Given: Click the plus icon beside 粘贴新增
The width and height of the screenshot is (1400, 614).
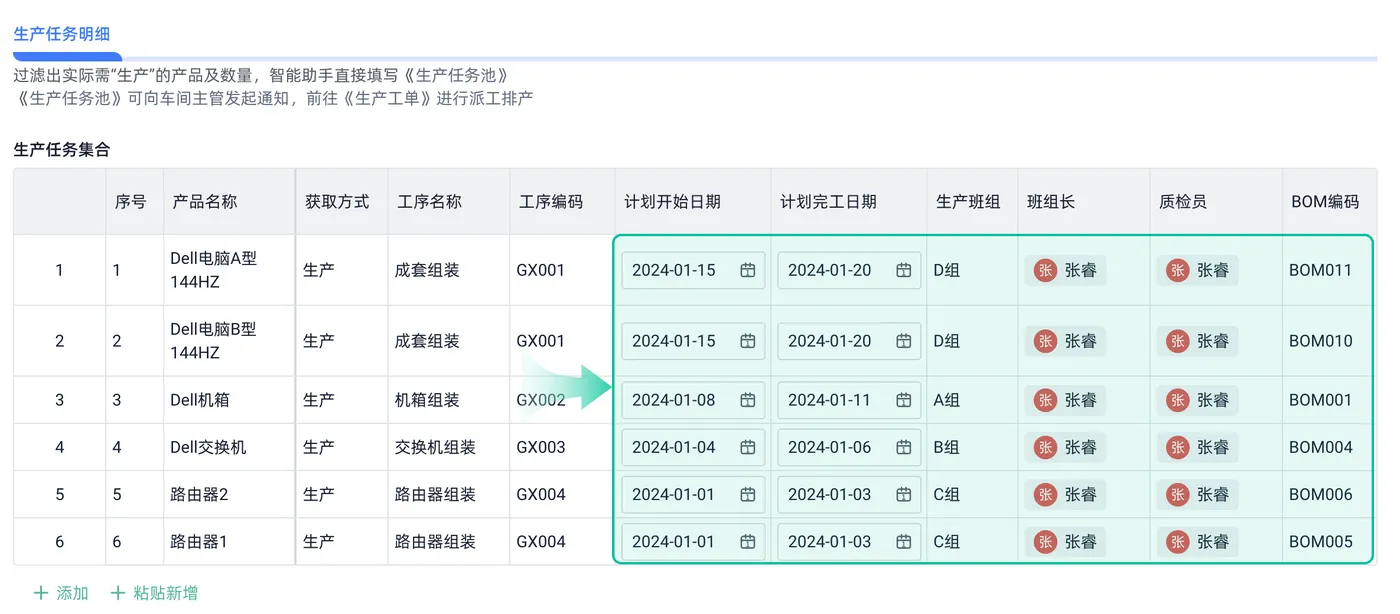Looking at the screenshot, I should (118, 593).
